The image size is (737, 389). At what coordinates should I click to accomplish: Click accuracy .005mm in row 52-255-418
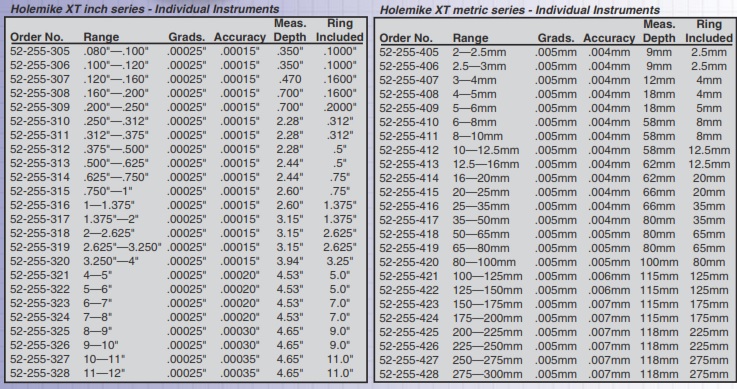point(609,234)
